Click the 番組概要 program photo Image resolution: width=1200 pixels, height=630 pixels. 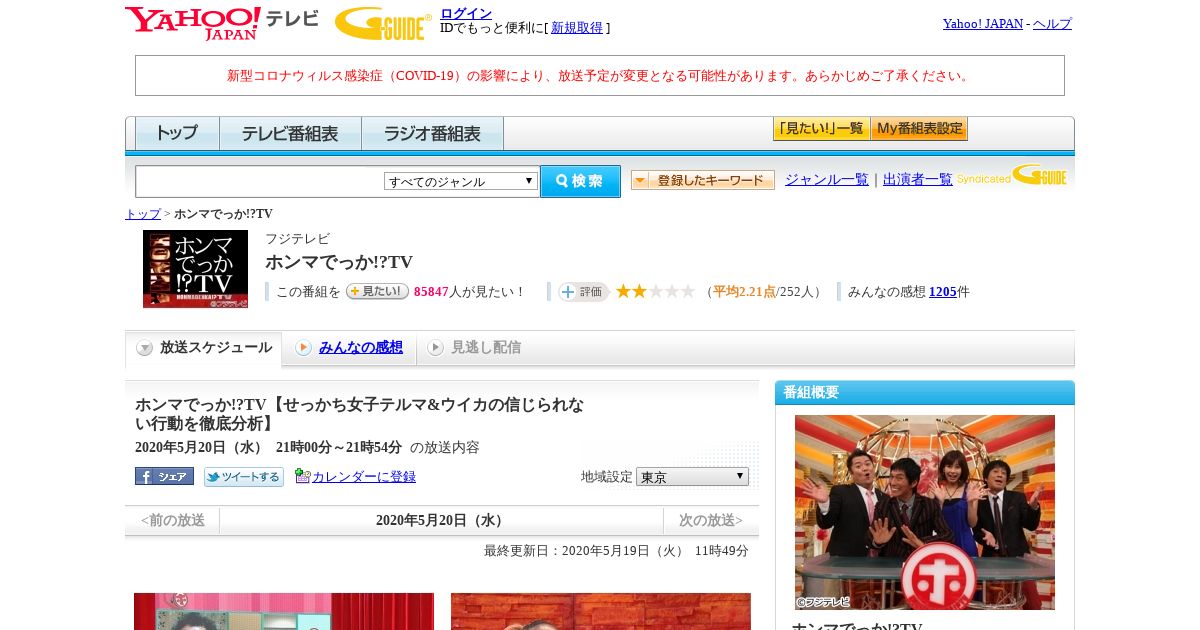925,512
